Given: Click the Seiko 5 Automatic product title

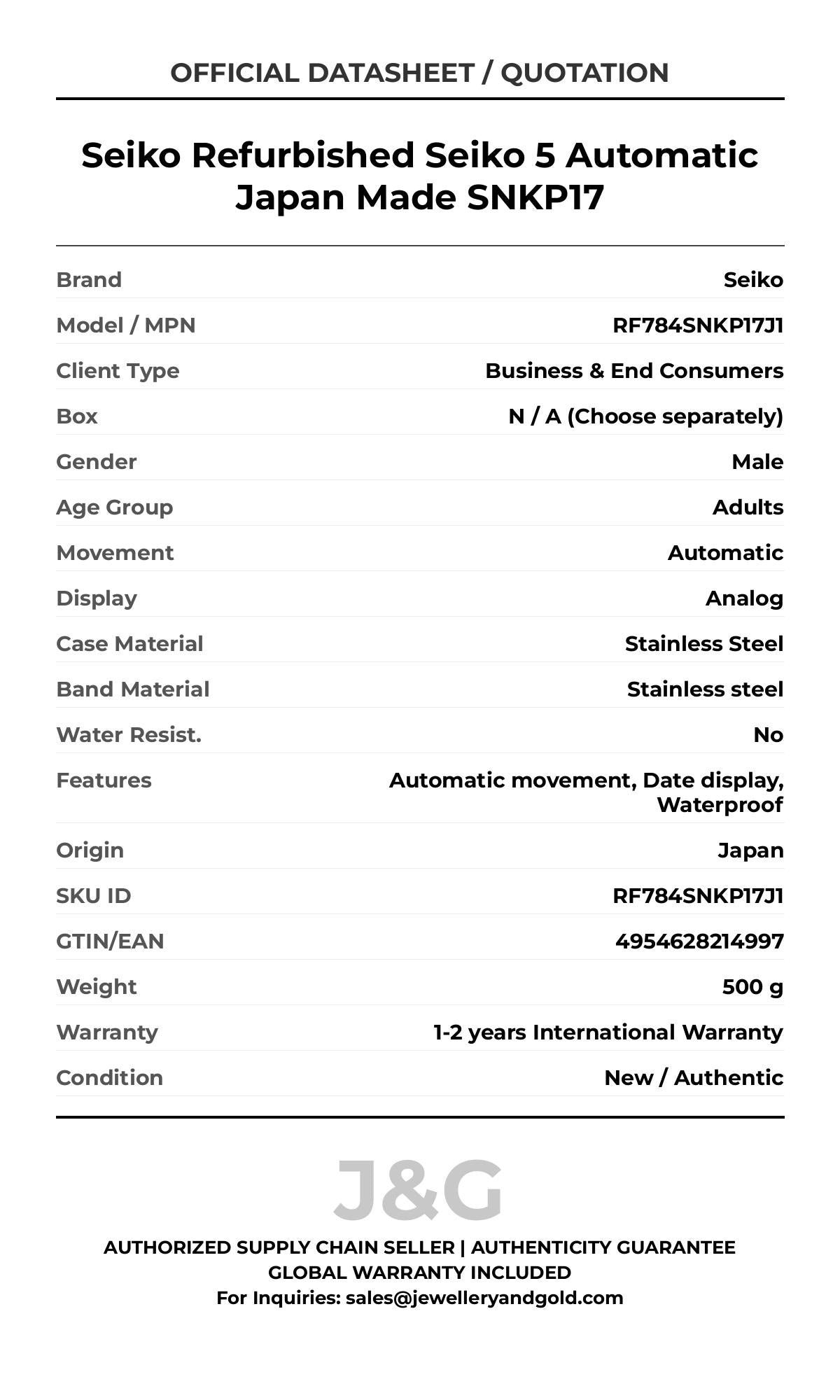Looking at the screenshot, I should pyautogui.click(x=419, y=176).
